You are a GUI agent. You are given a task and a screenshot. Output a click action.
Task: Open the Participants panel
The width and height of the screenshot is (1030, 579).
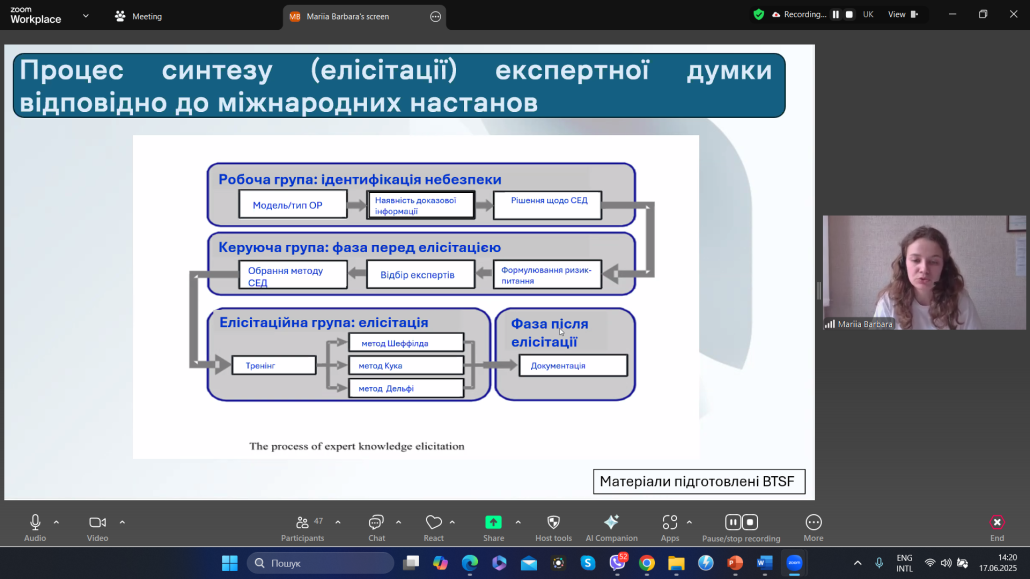point(302,523)
